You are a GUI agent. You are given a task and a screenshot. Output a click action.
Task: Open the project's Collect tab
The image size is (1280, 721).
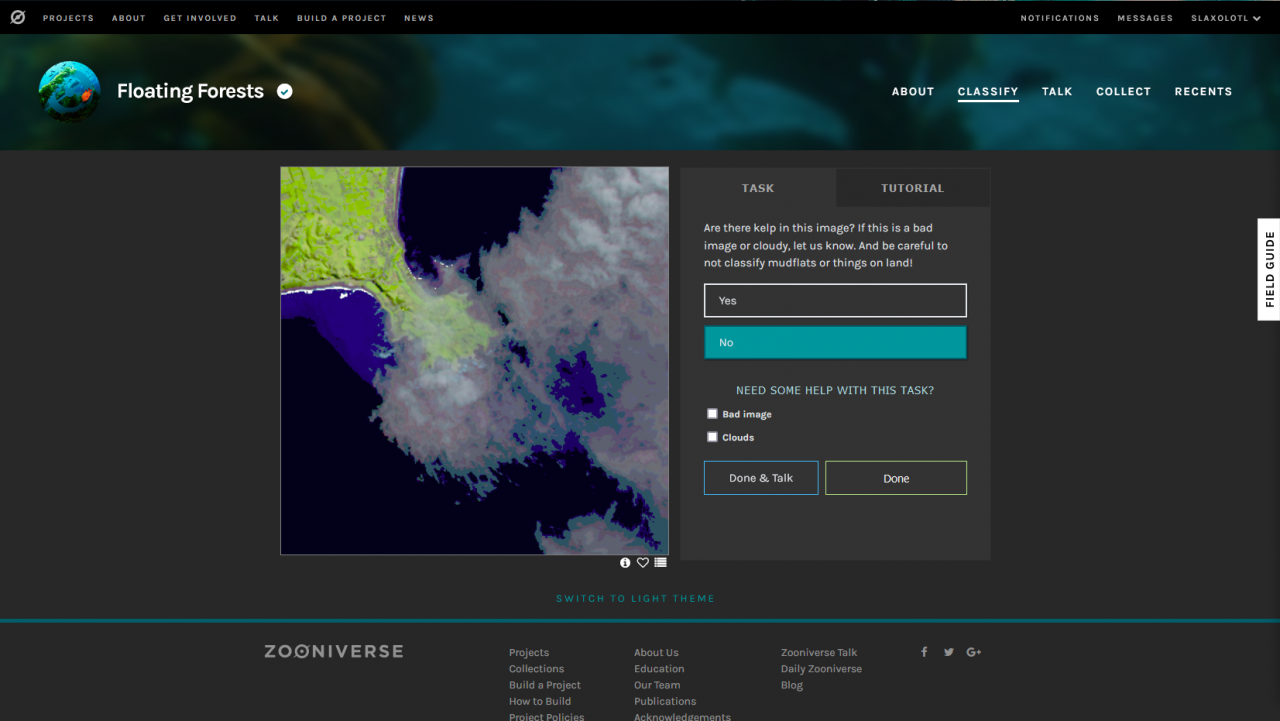pyautogui.click(x=1124, y=91)
